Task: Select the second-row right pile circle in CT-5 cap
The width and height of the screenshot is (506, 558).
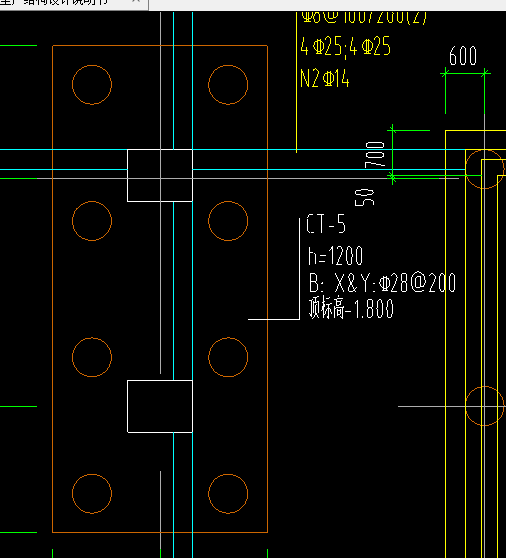Action: tap(228, 221)
